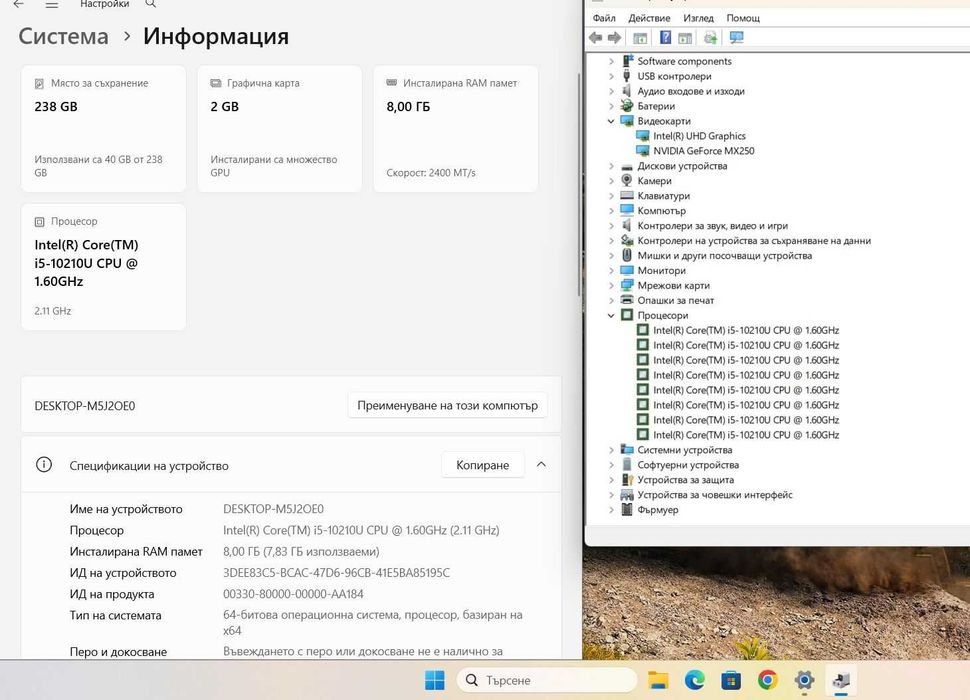This screenshot has height=700, width=970.
Task: Open the Помощ menu
Action: pos(743,18)
